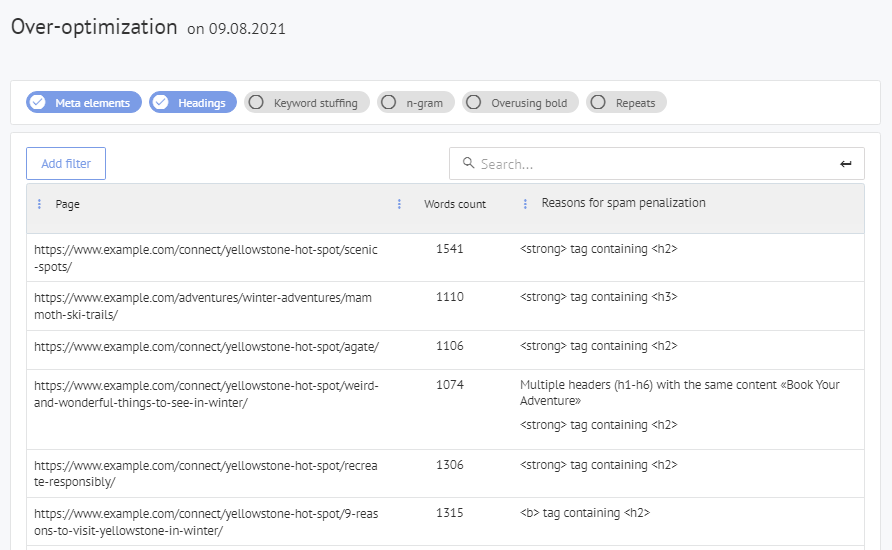The width and height of the screenshot is (892, 550).
Task: Sort by the Words count header
Action: pos(455,204)
